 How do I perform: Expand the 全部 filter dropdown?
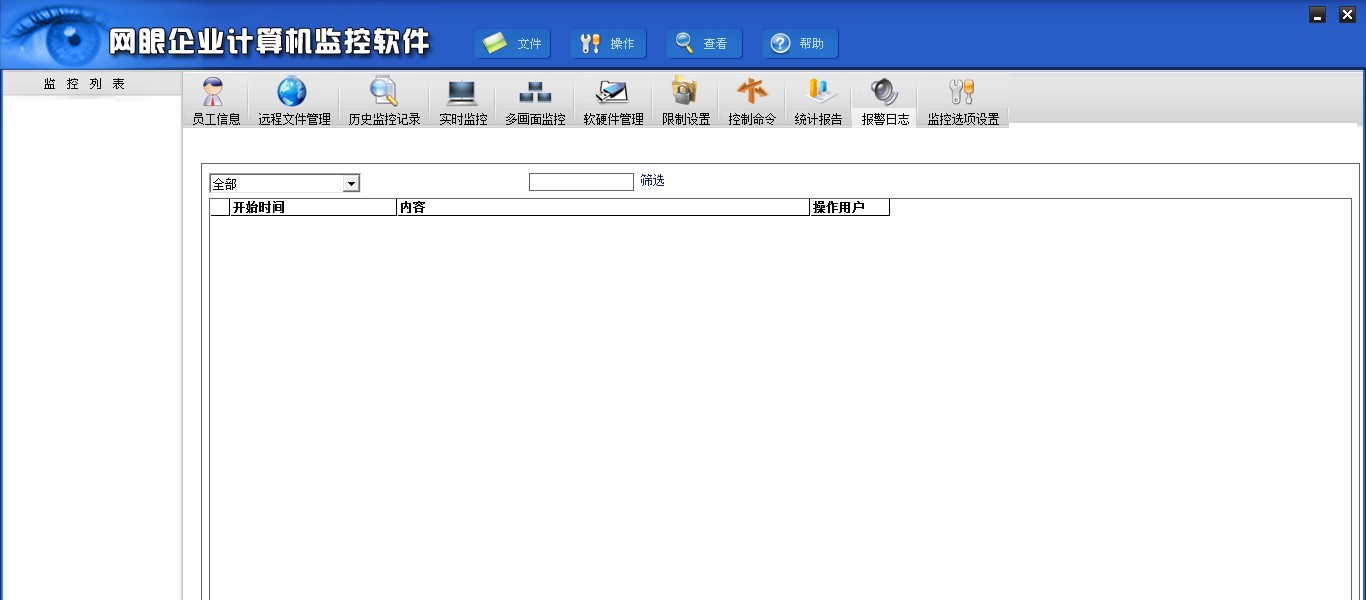click(351, 184)
